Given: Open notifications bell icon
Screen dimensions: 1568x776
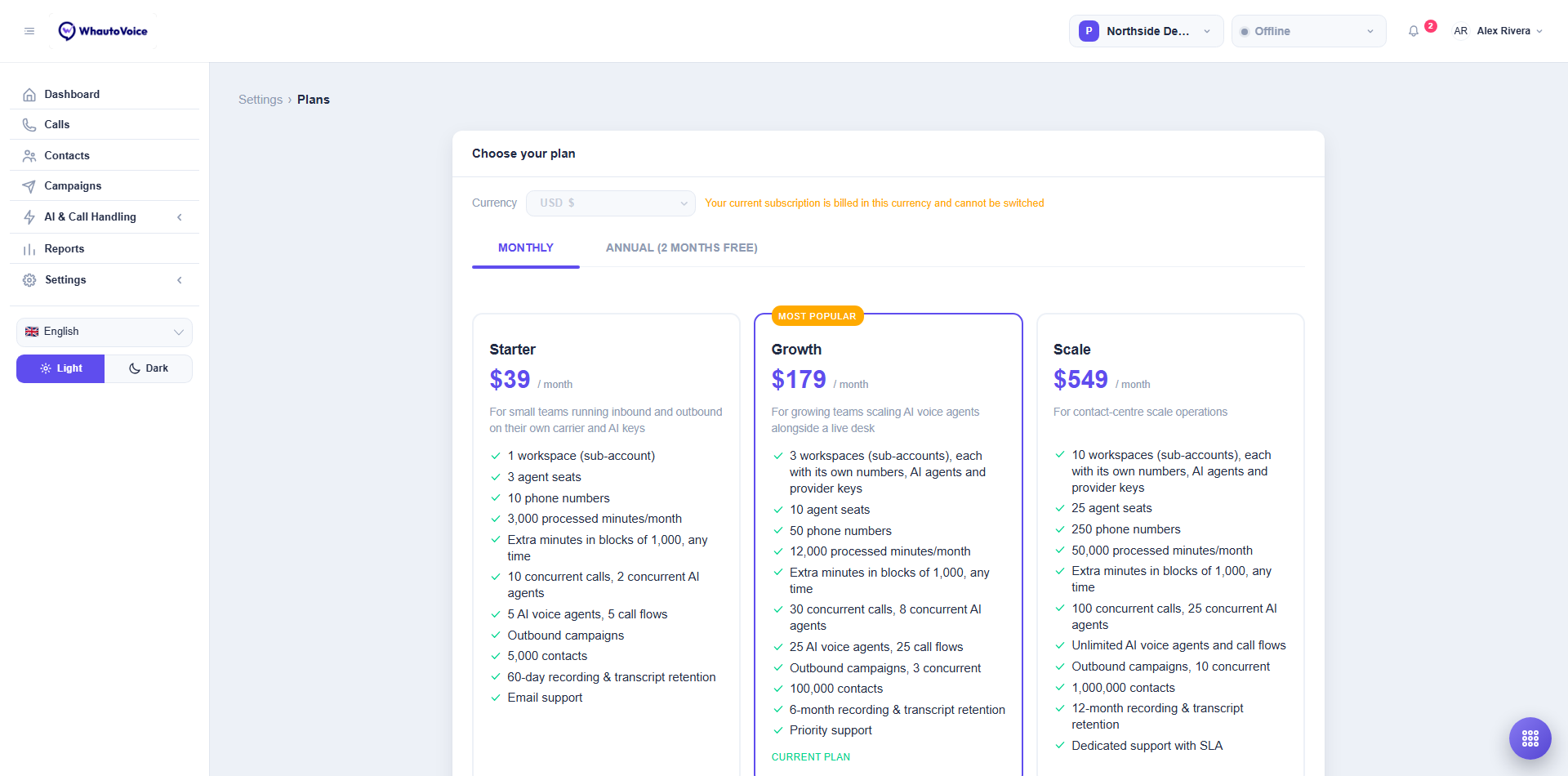Looking at the screenshot, I should tap(1414, 31).
